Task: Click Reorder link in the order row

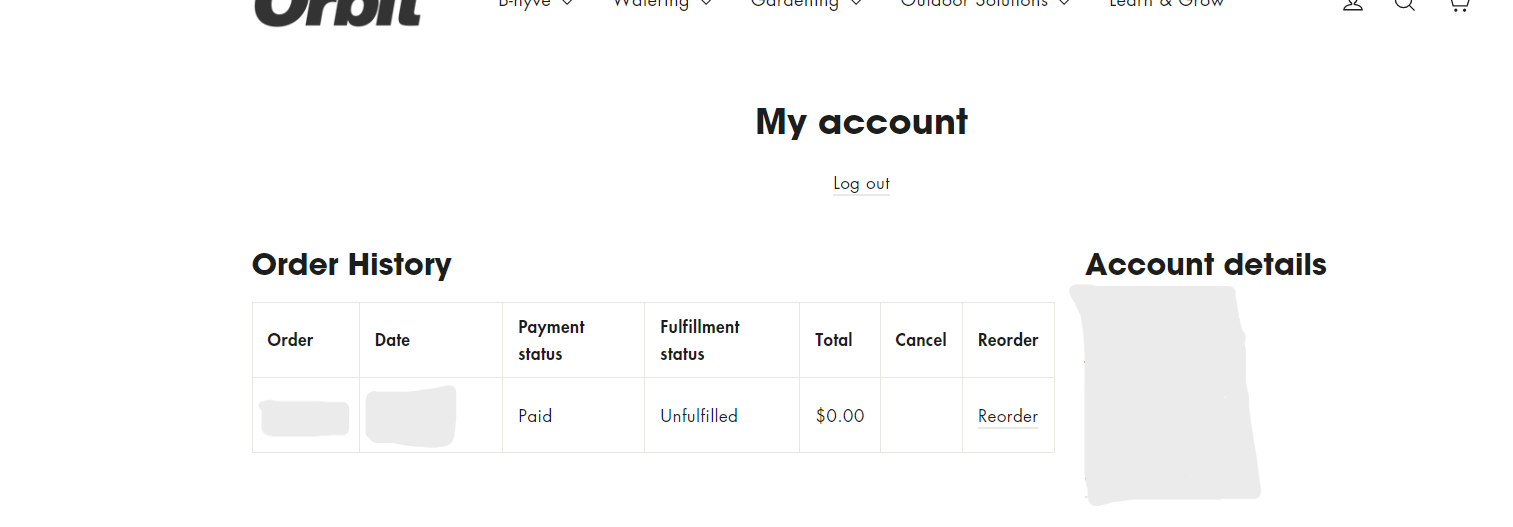Action: 1007,416
